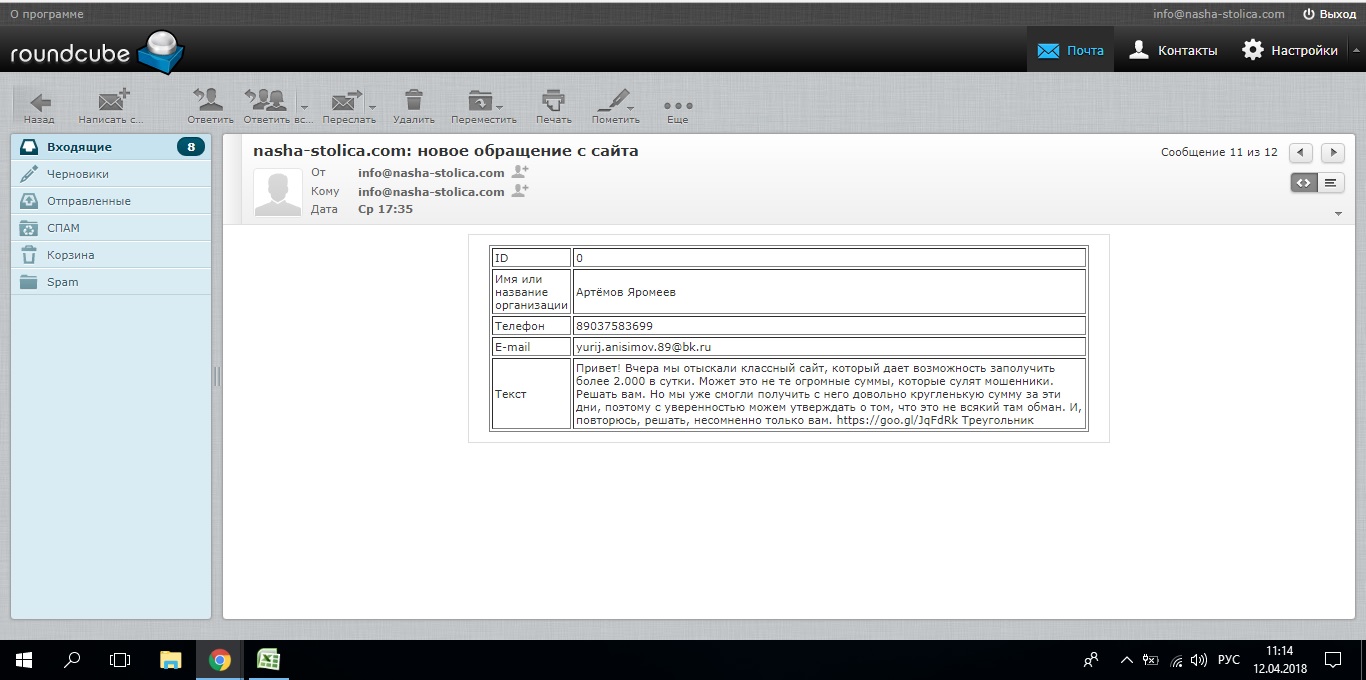Open О программе about link
The width and height of the screenshot is (1366, 680).
tap(47, 14)
